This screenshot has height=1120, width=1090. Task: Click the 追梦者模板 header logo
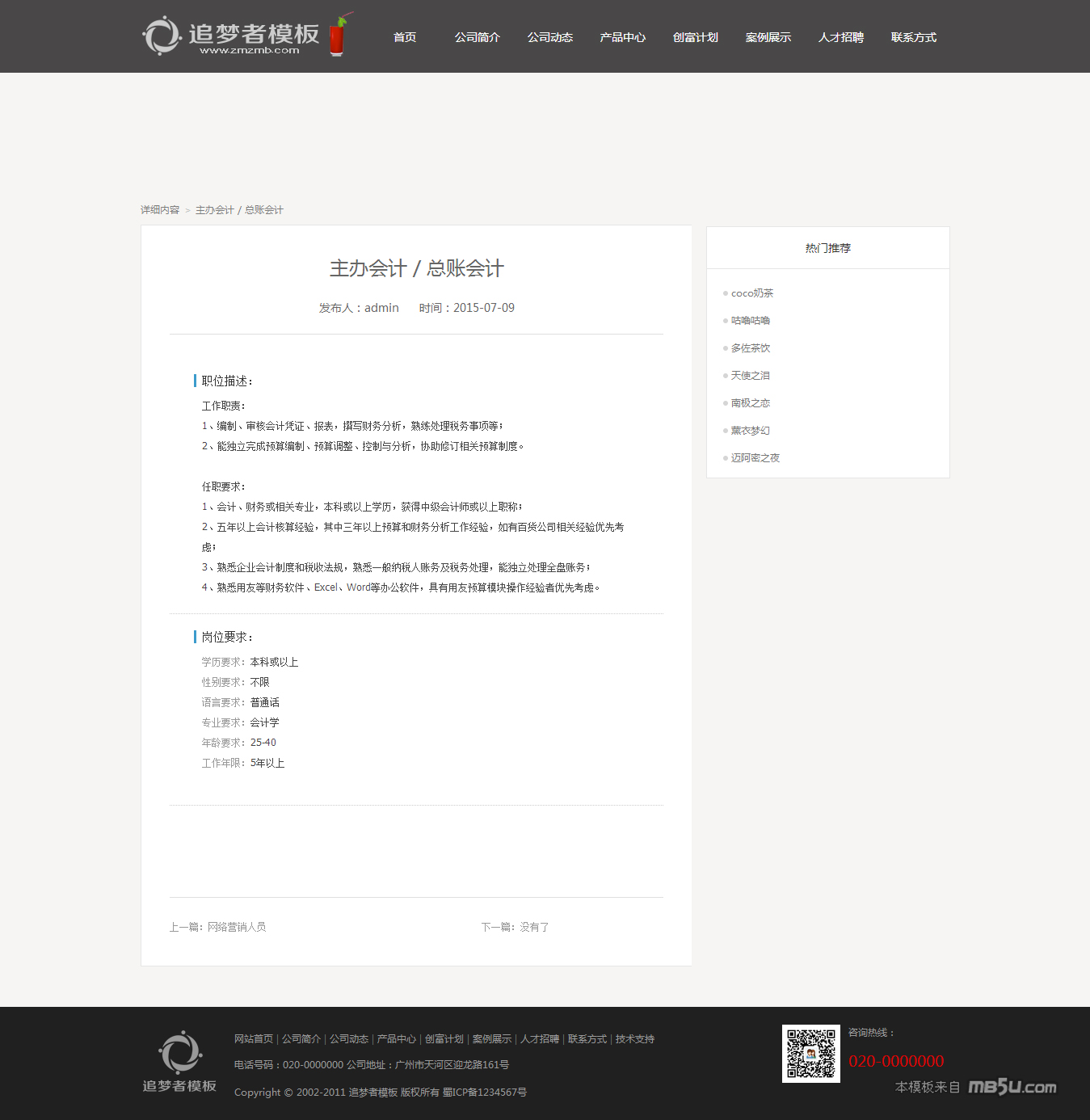pos(247,36)
